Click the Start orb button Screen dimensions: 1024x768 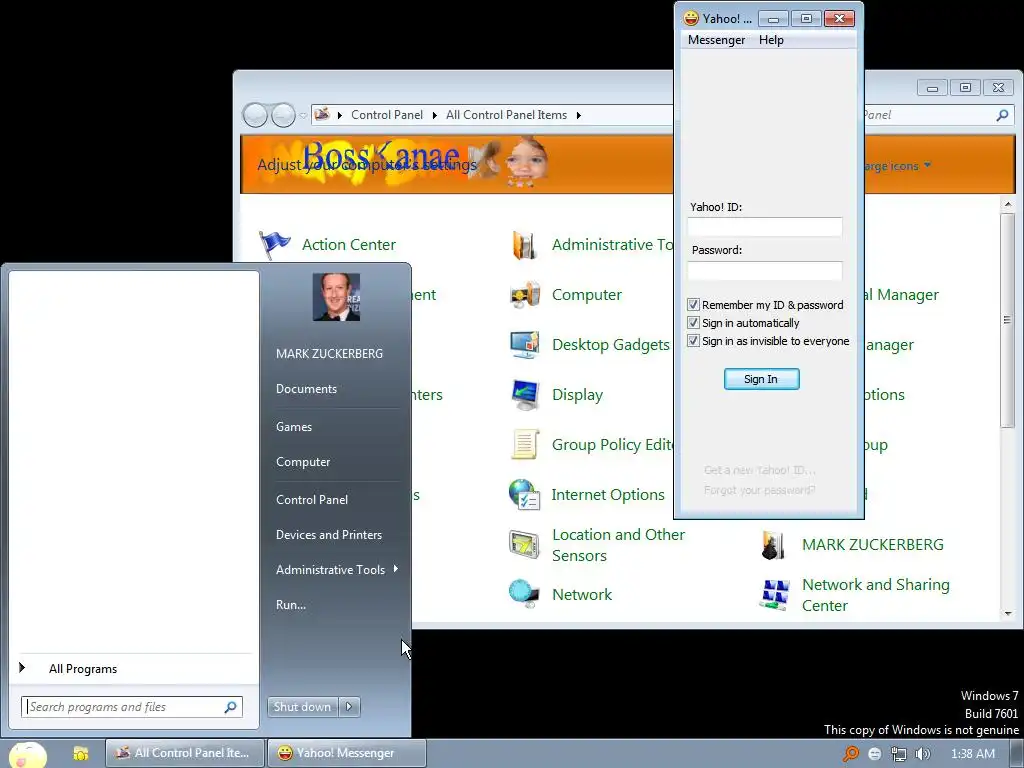tap(27, 755)
